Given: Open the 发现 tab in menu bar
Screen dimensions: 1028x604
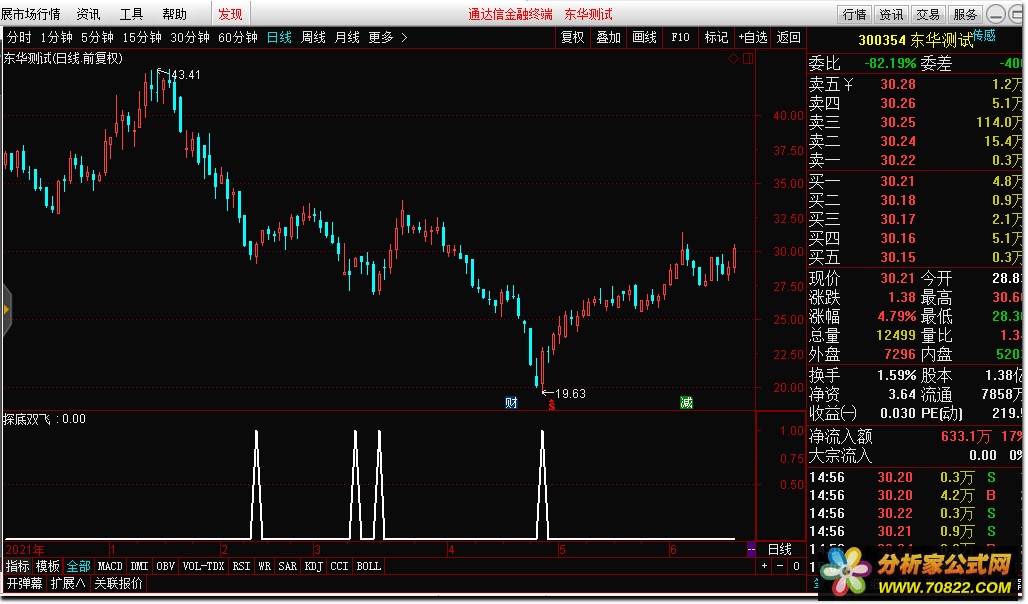Looking at the screenshot, I should pos(230,14).
